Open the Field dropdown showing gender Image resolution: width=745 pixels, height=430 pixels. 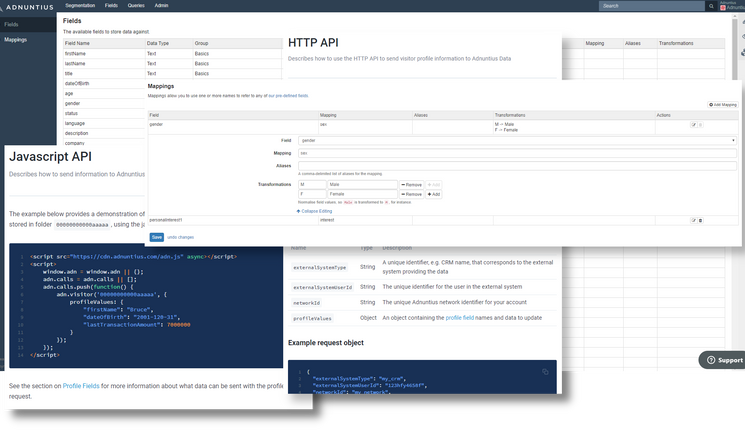[x=517, y=141]
